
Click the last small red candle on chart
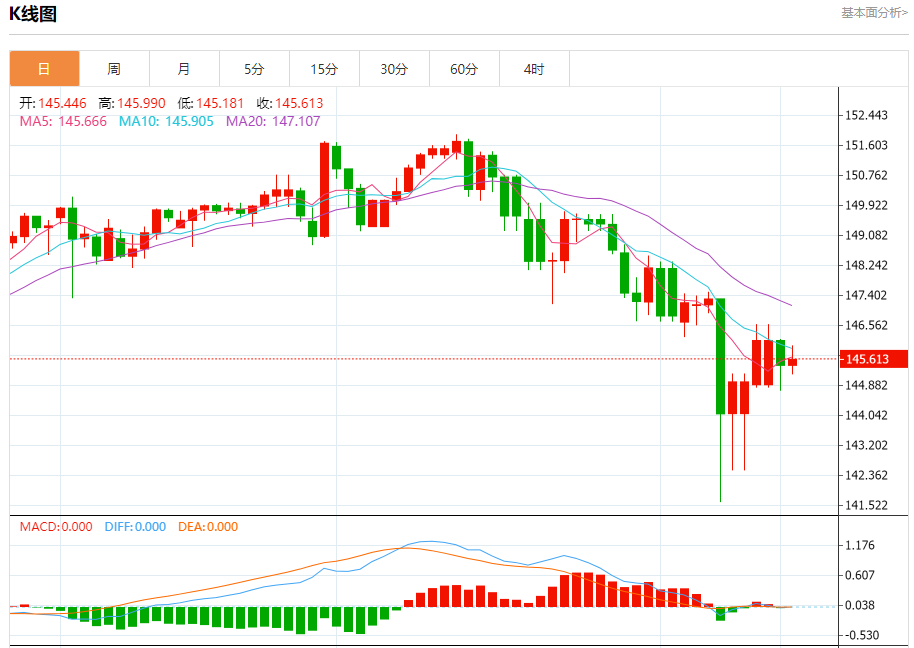click(x=792, y=362)
